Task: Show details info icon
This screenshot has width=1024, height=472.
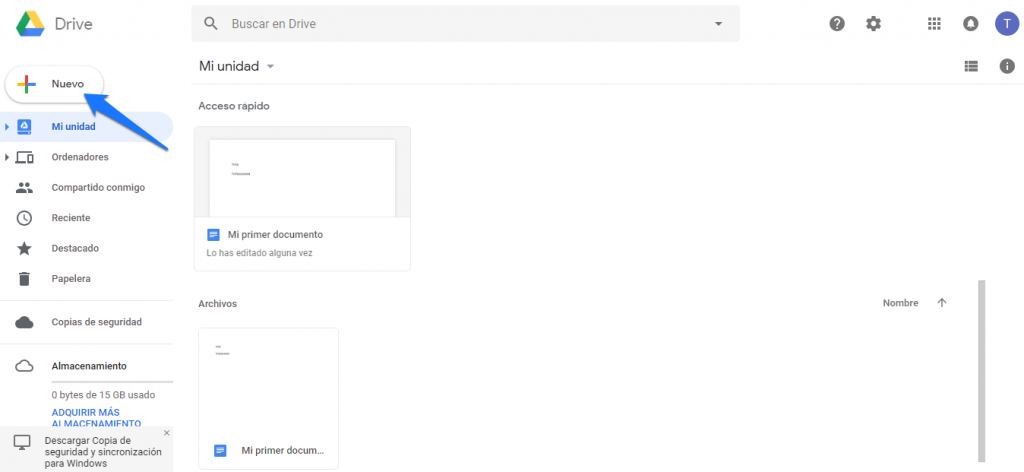Action: click(x=1007, y=66)
